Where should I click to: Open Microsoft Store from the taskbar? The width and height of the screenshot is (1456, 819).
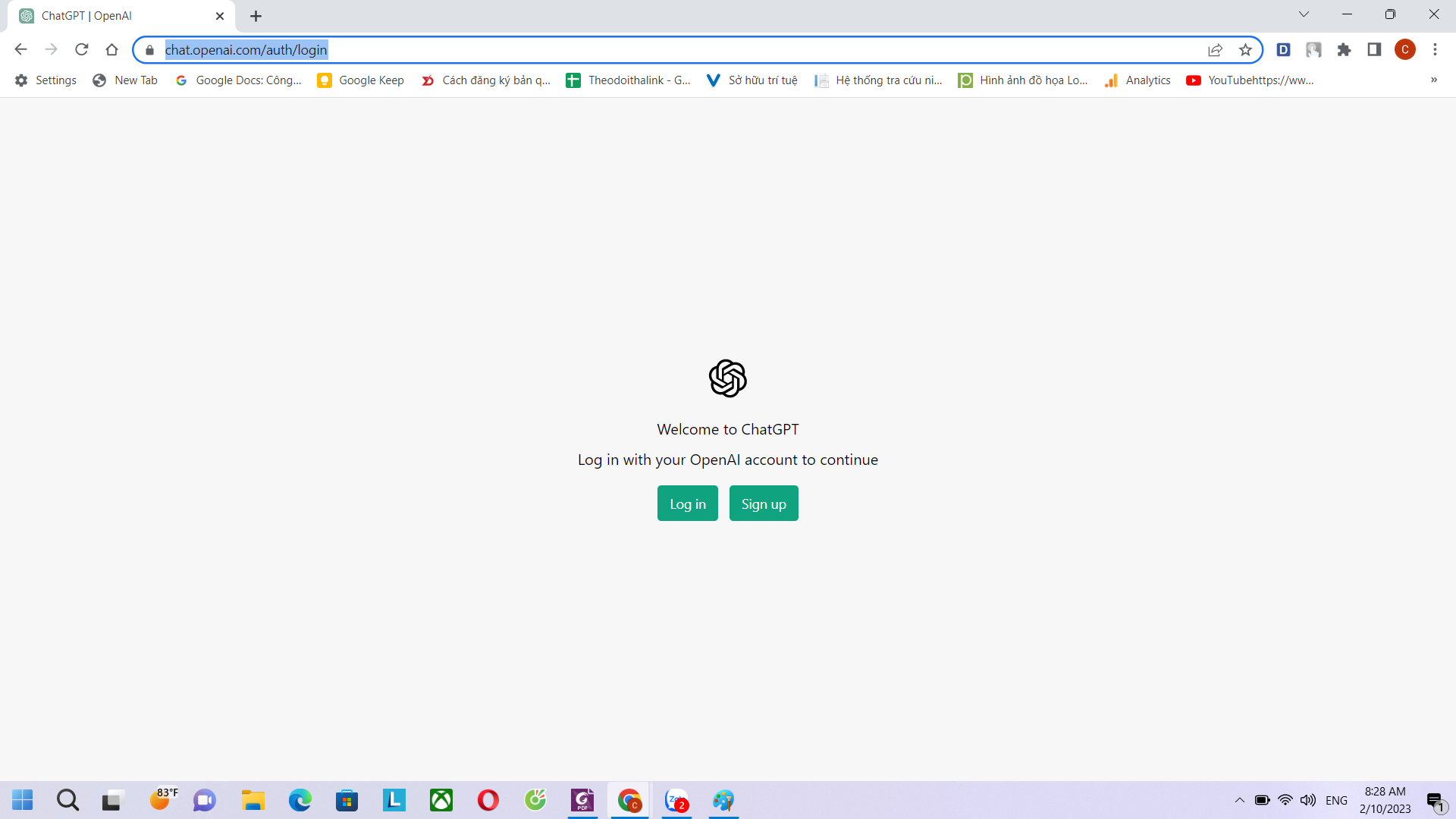click(347, 800)
